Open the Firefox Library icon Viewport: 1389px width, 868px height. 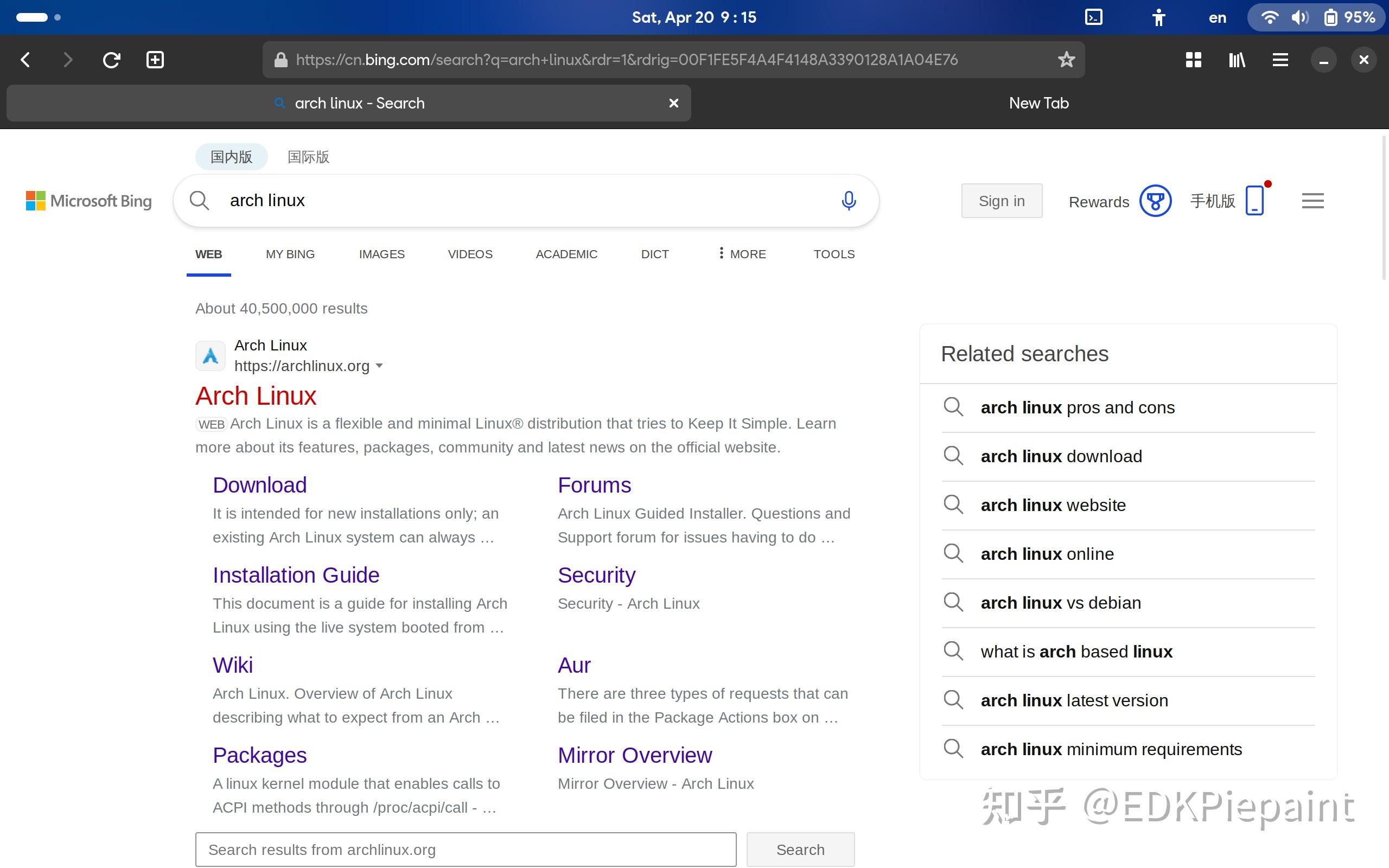click(1237, 59)
